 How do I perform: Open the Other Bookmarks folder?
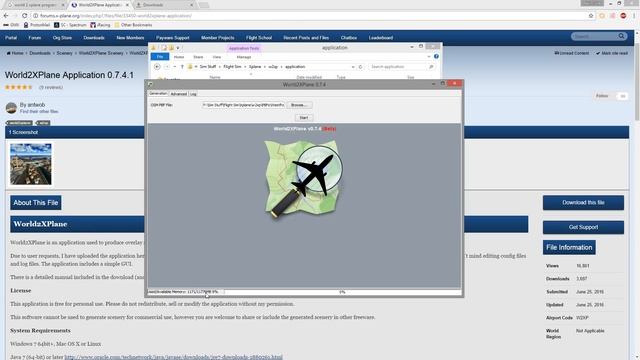[133, 25]
